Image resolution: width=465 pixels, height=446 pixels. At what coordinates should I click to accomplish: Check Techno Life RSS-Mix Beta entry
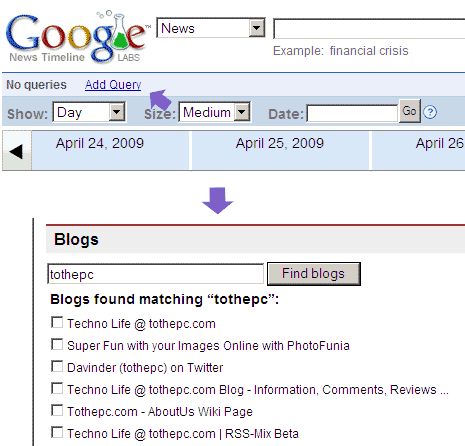(57, 432)
